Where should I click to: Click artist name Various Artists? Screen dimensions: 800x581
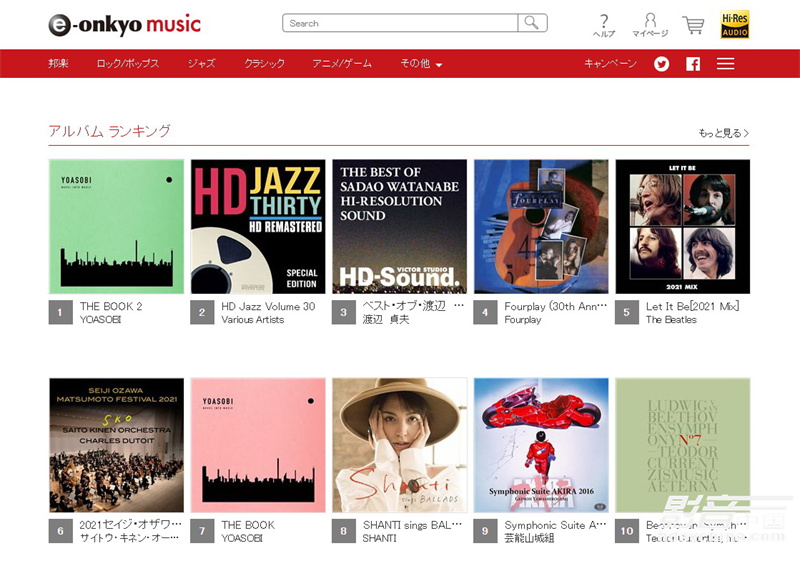(x=253, y=320)
